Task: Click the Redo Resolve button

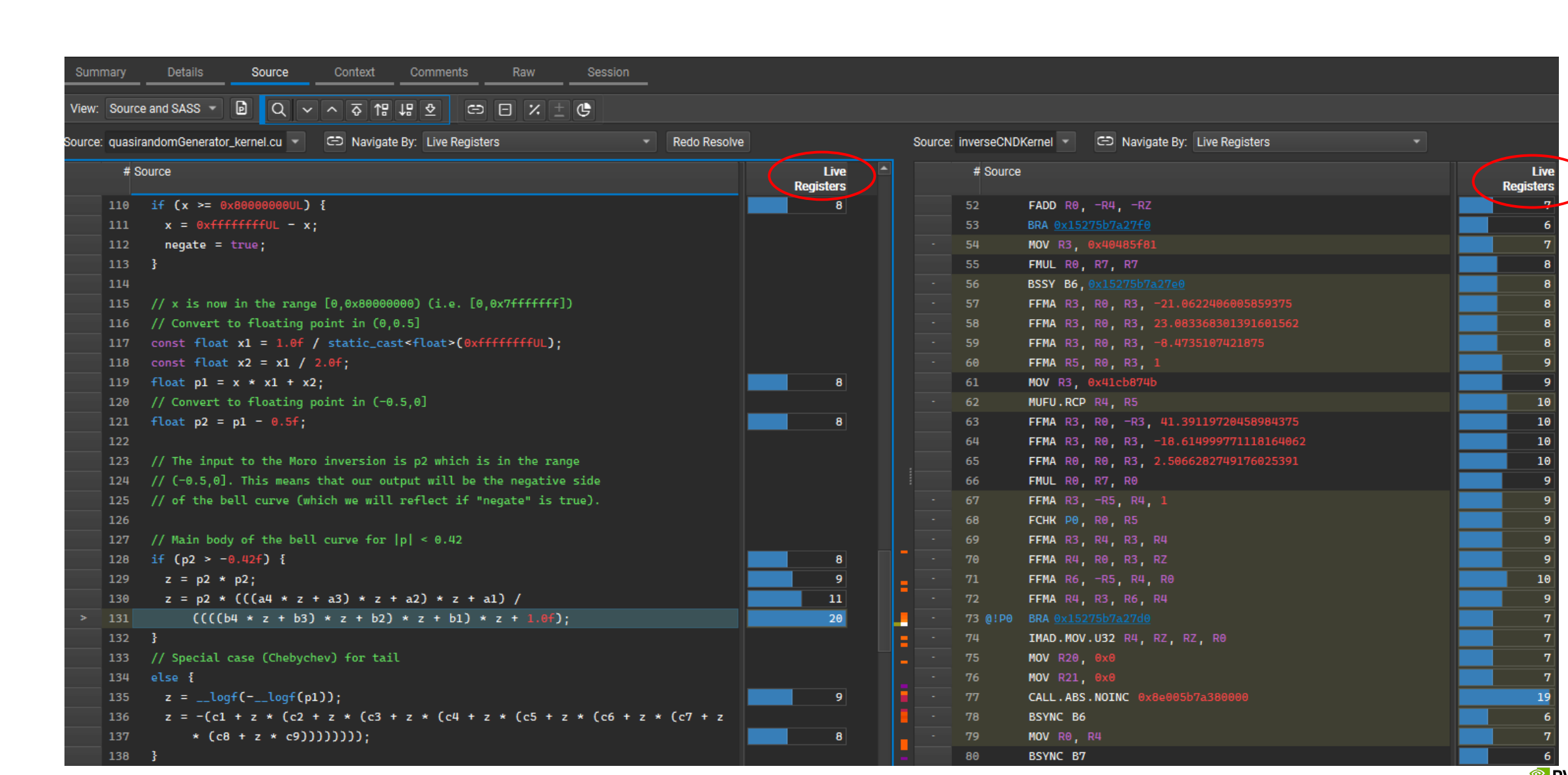Action: [708, 142]
